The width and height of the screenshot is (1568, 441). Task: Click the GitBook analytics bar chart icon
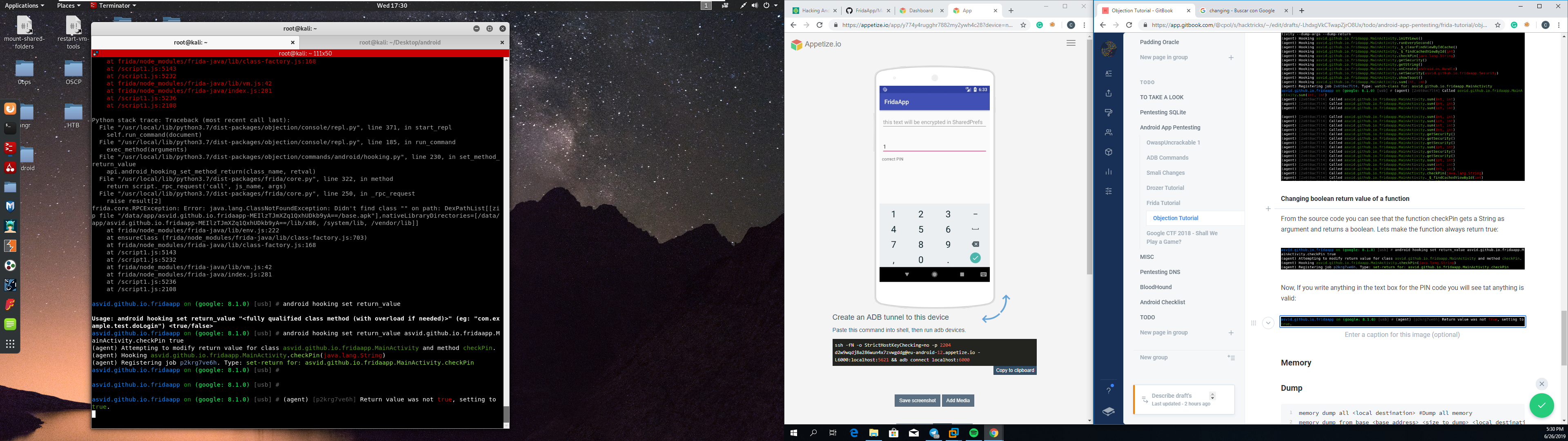point(1109,172)
